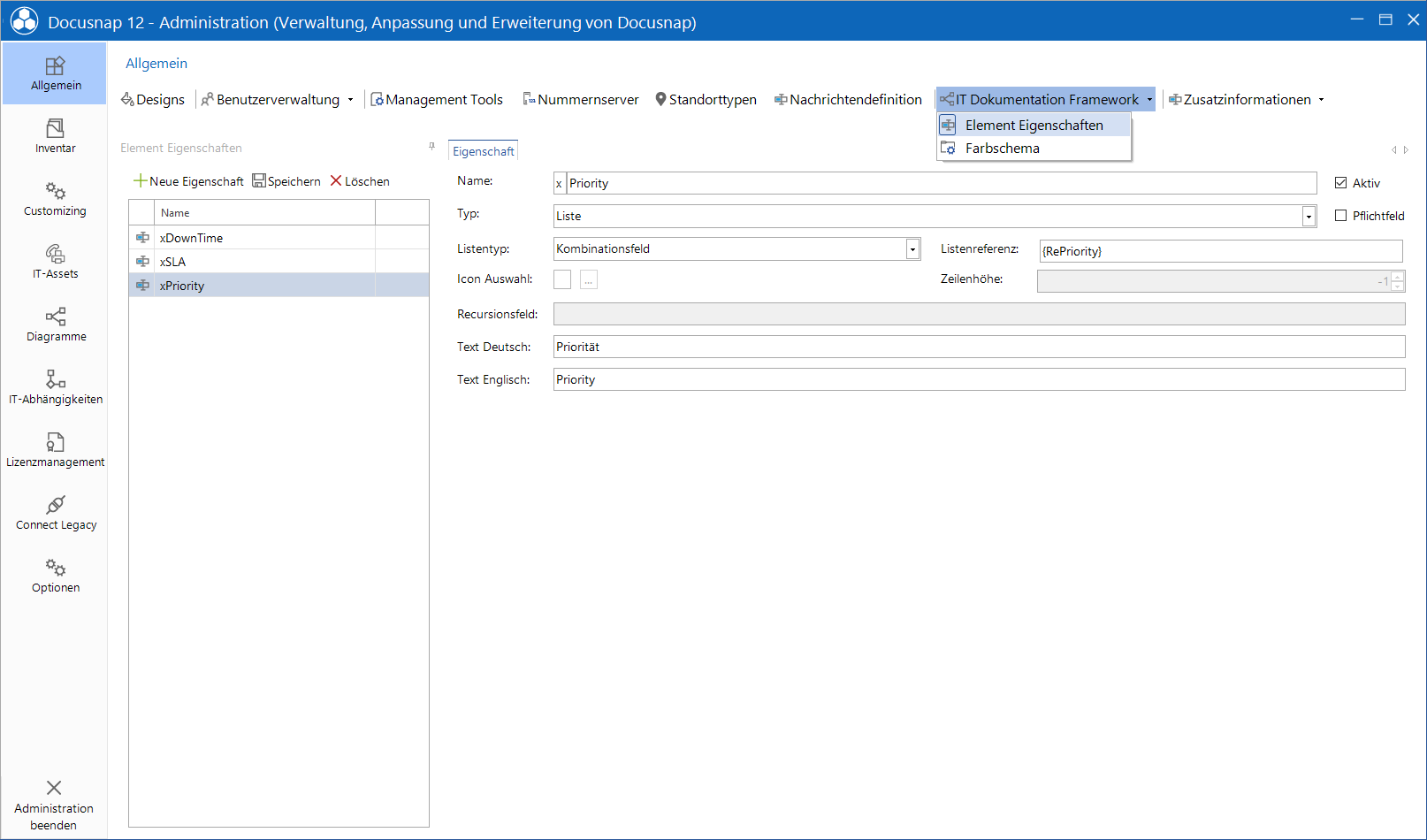Switch to the Eigenschaft tab
Viewport: 1427px width, 840px height.
pyautogui.click(x=483, y=151)
